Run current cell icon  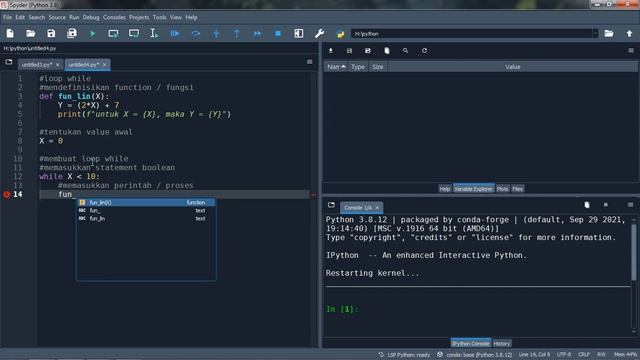(113, 33)
